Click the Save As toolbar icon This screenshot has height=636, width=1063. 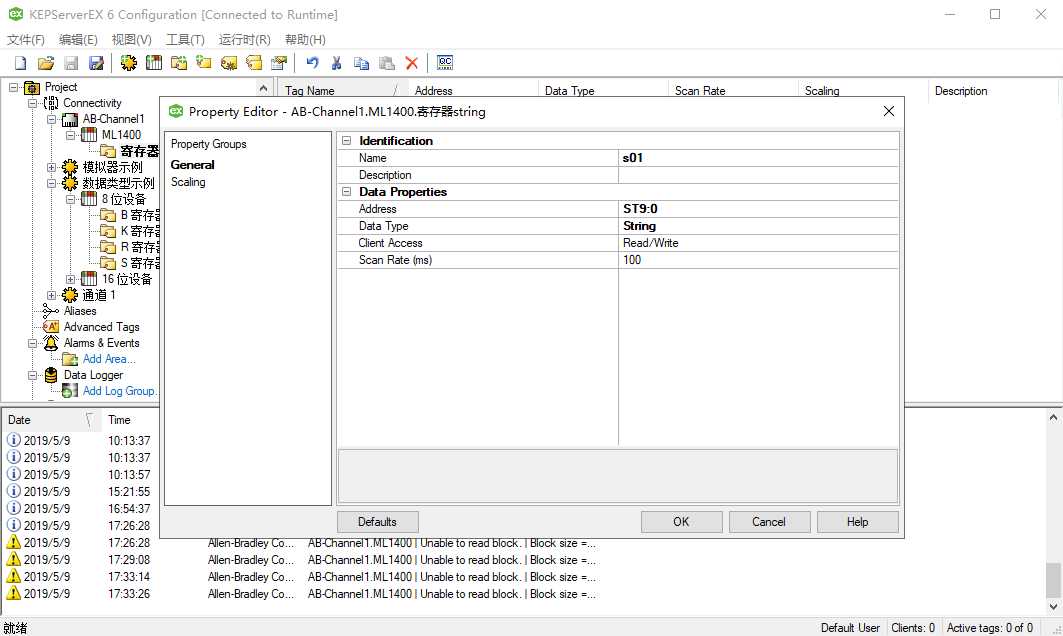click(96, 63)
